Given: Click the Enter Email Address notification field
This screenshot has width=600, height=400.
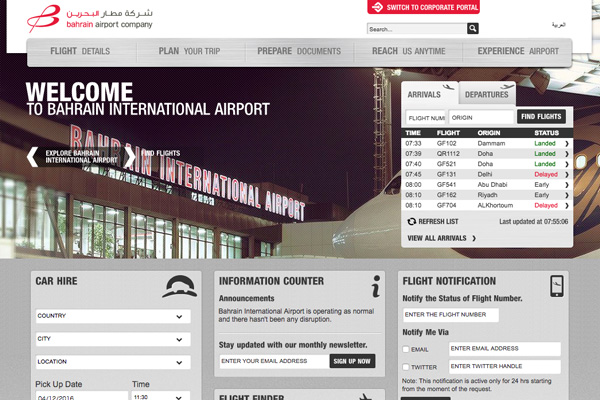Looking at the screenshot, I should click(505, 349).
